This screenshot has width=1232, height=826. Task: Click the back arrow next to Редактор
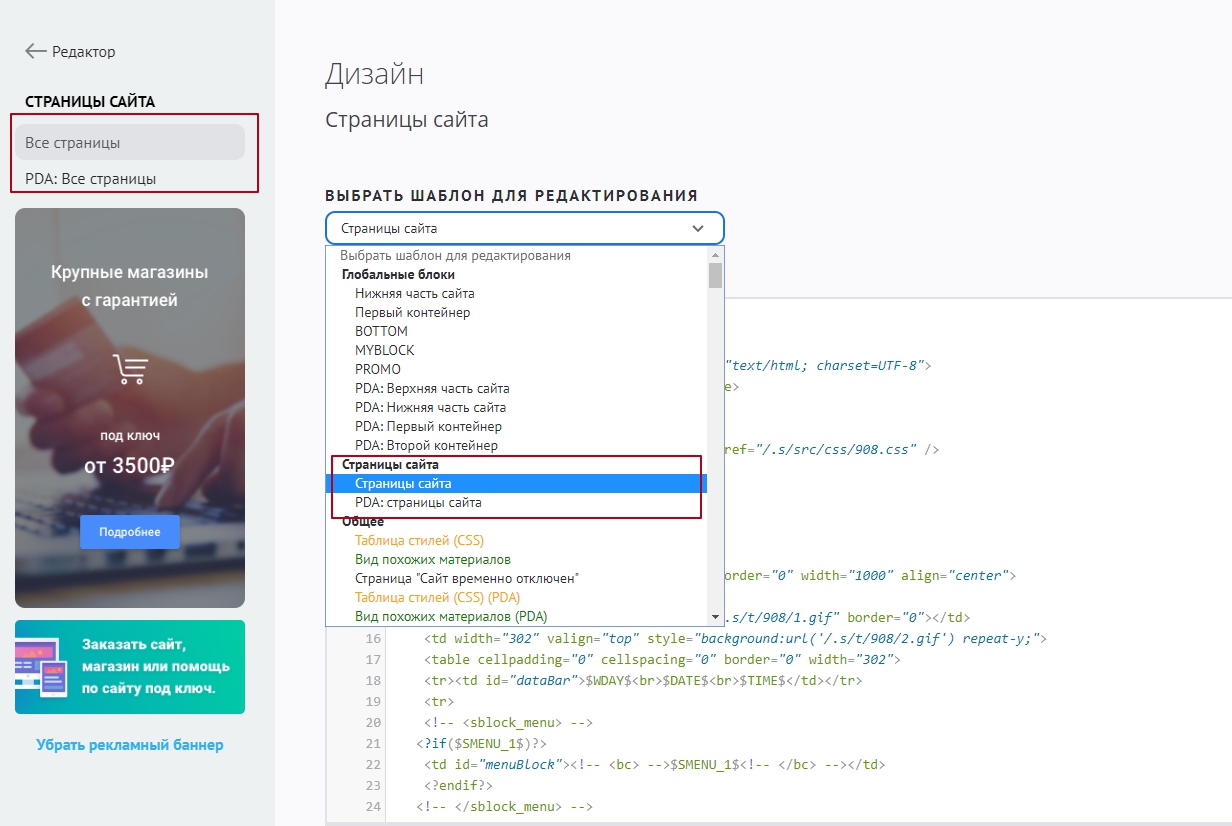(x=36, y=51)
